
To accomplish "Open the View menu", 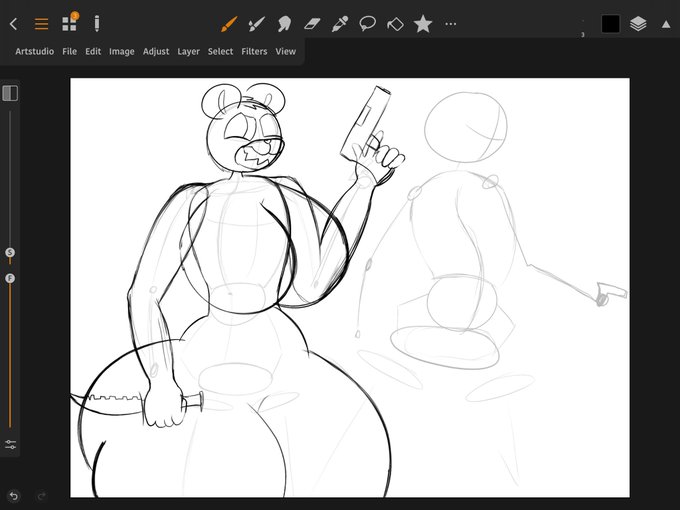I will (285, 51).
